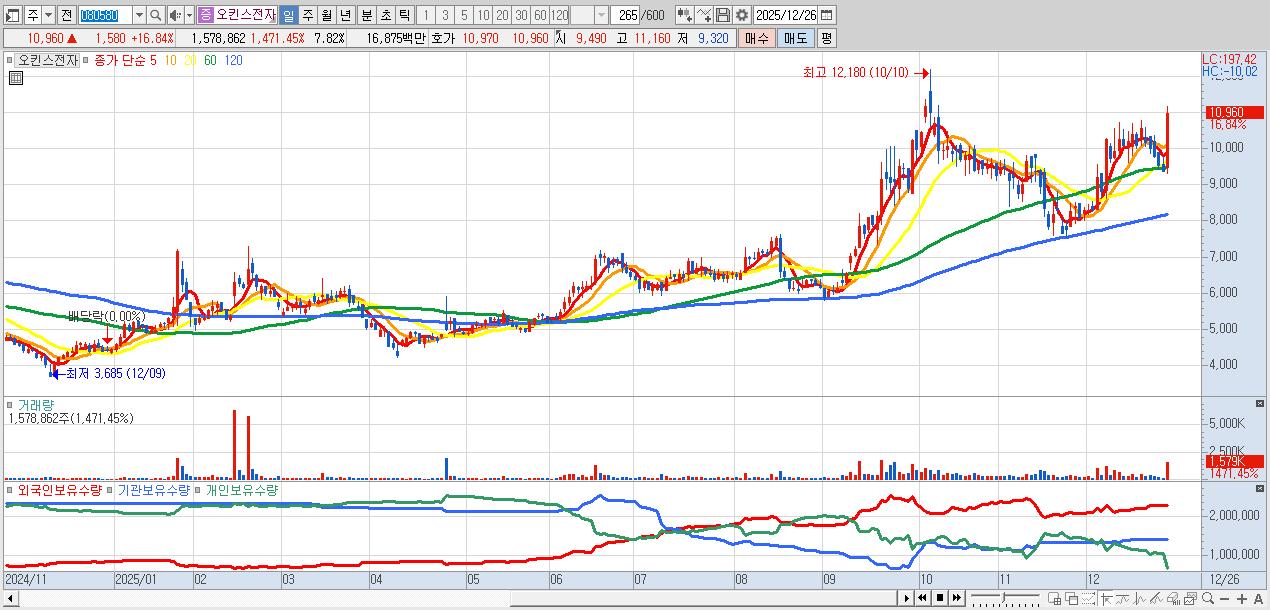The width and height of the screenshot is (1270, 610).
Task: Open the 주 market type dropdown arrow
Action: click(48, 15)
